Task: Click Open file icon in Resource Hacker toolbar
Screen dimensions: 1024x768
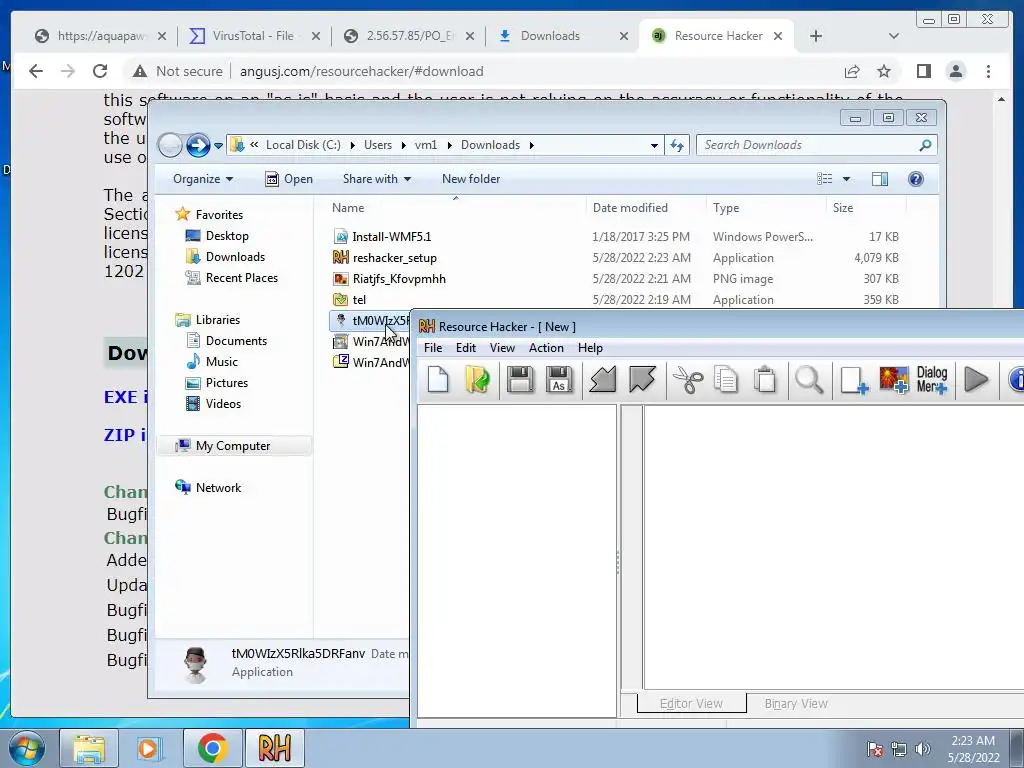Action: point(477,379)
